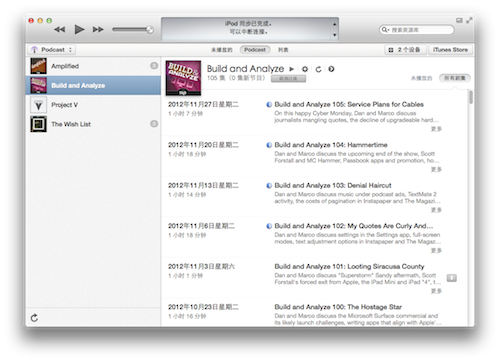Click date 2012年10月23日星期二
500x362 pixels.
[203, 307]
